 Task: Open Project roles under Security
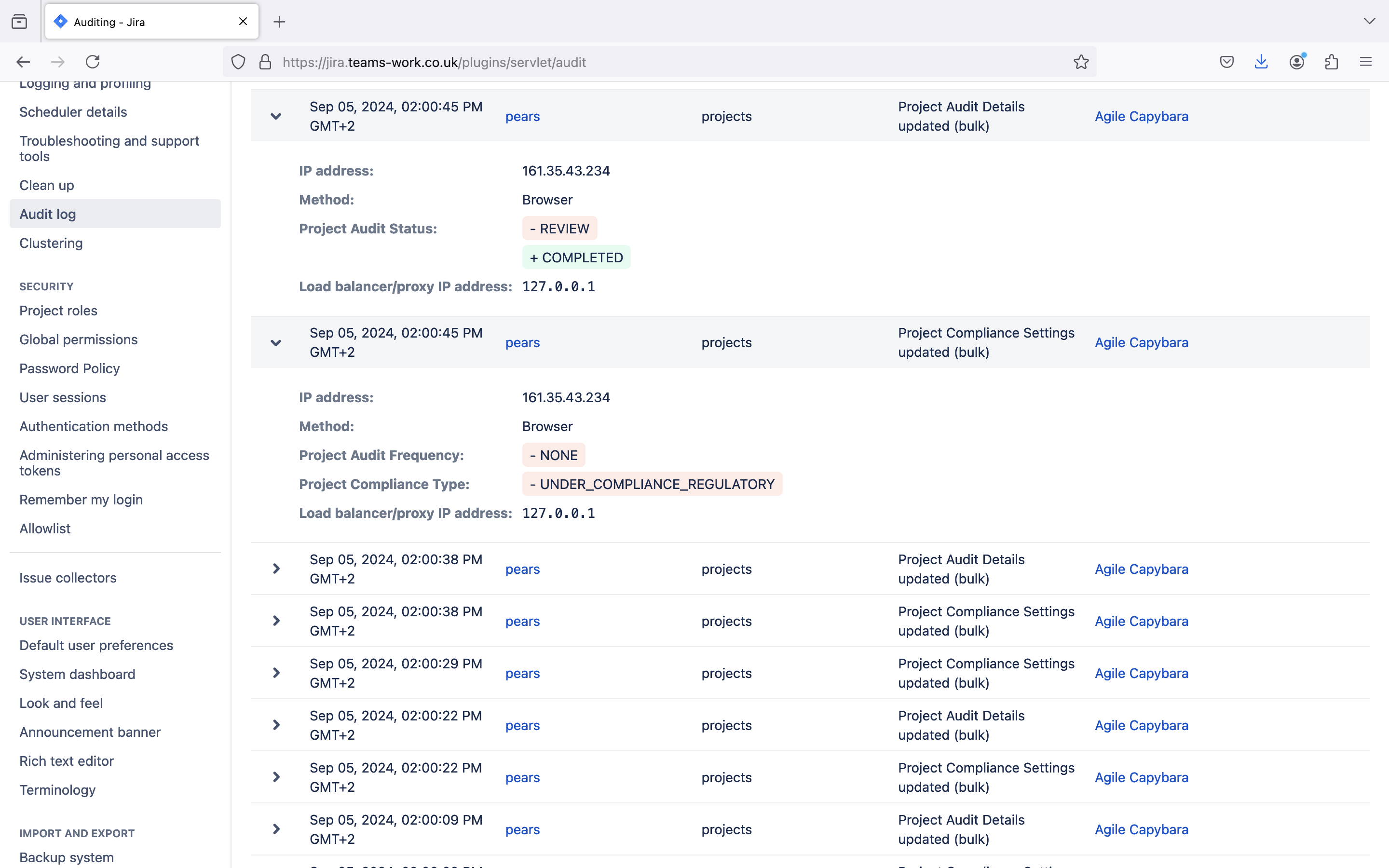pyautogui.click(x=58, y=311)
